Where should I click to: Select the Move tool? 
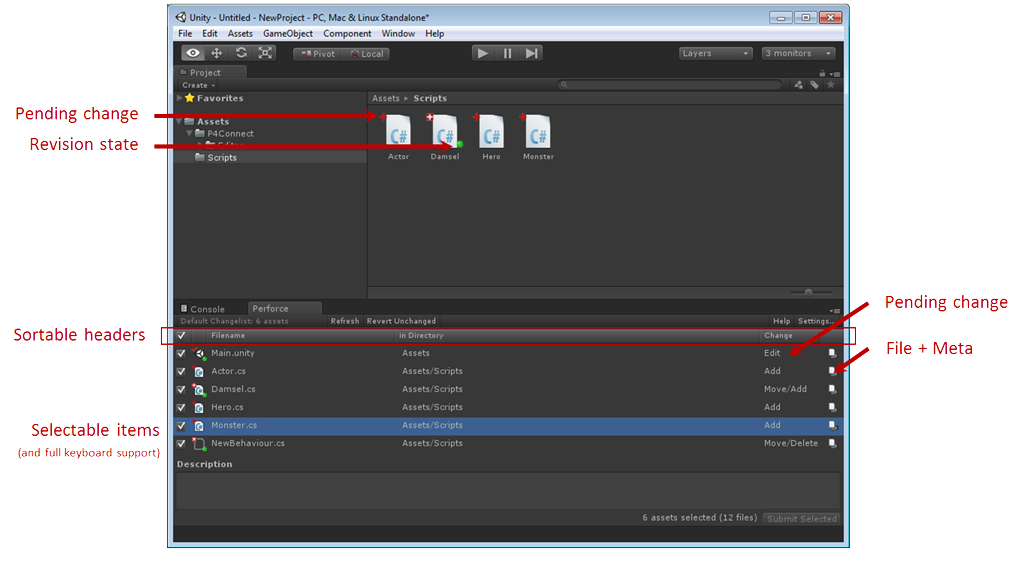coord(217,53)
